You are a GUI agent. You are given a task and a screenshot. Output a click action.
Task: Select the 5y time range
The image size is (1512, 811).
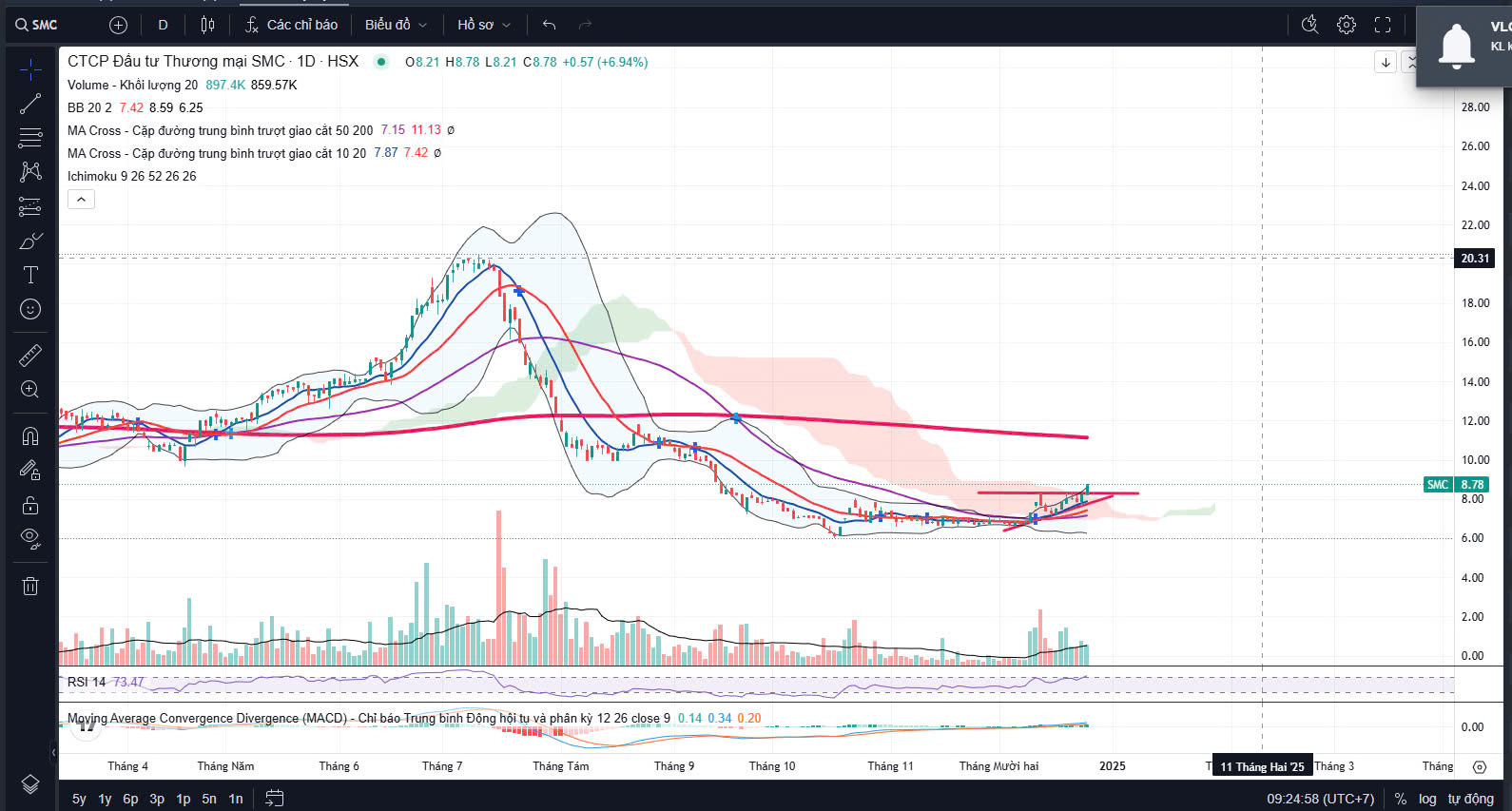79,799
